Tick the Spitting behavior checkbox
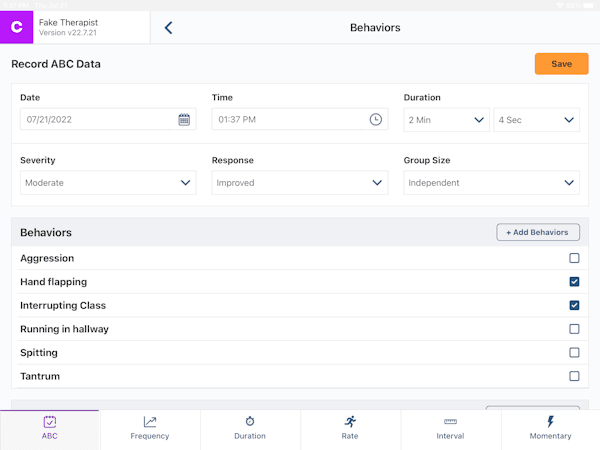The image size is (600, 450). pyautogui.click(x=574, y=353)
